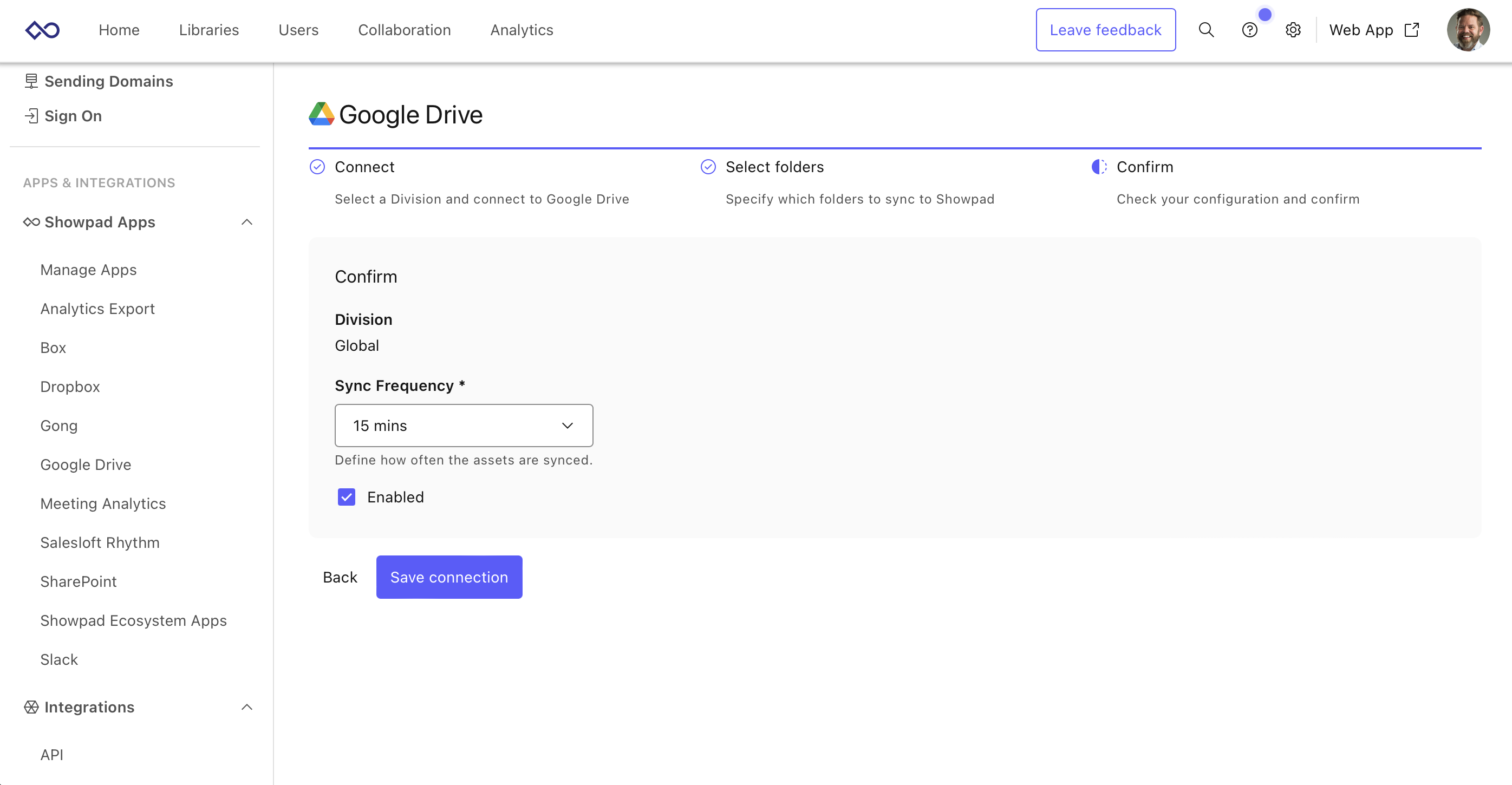Uncheck the Enabled checkbox

click(346, 497)
